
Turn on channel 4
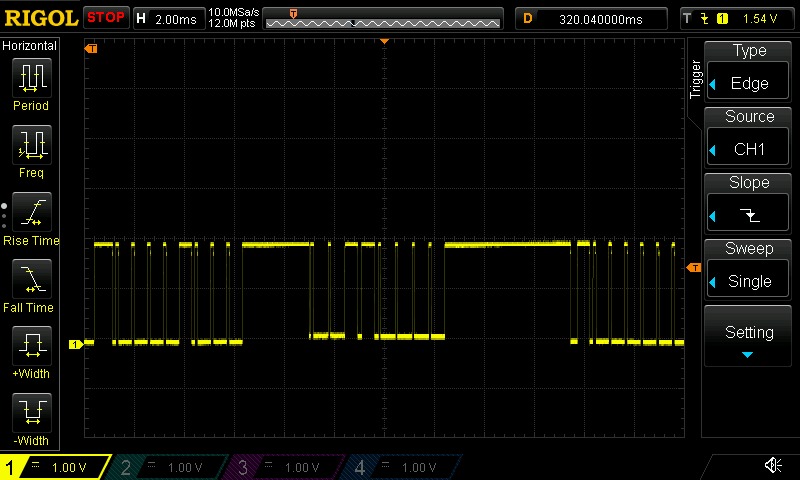[x=400, y=467]
